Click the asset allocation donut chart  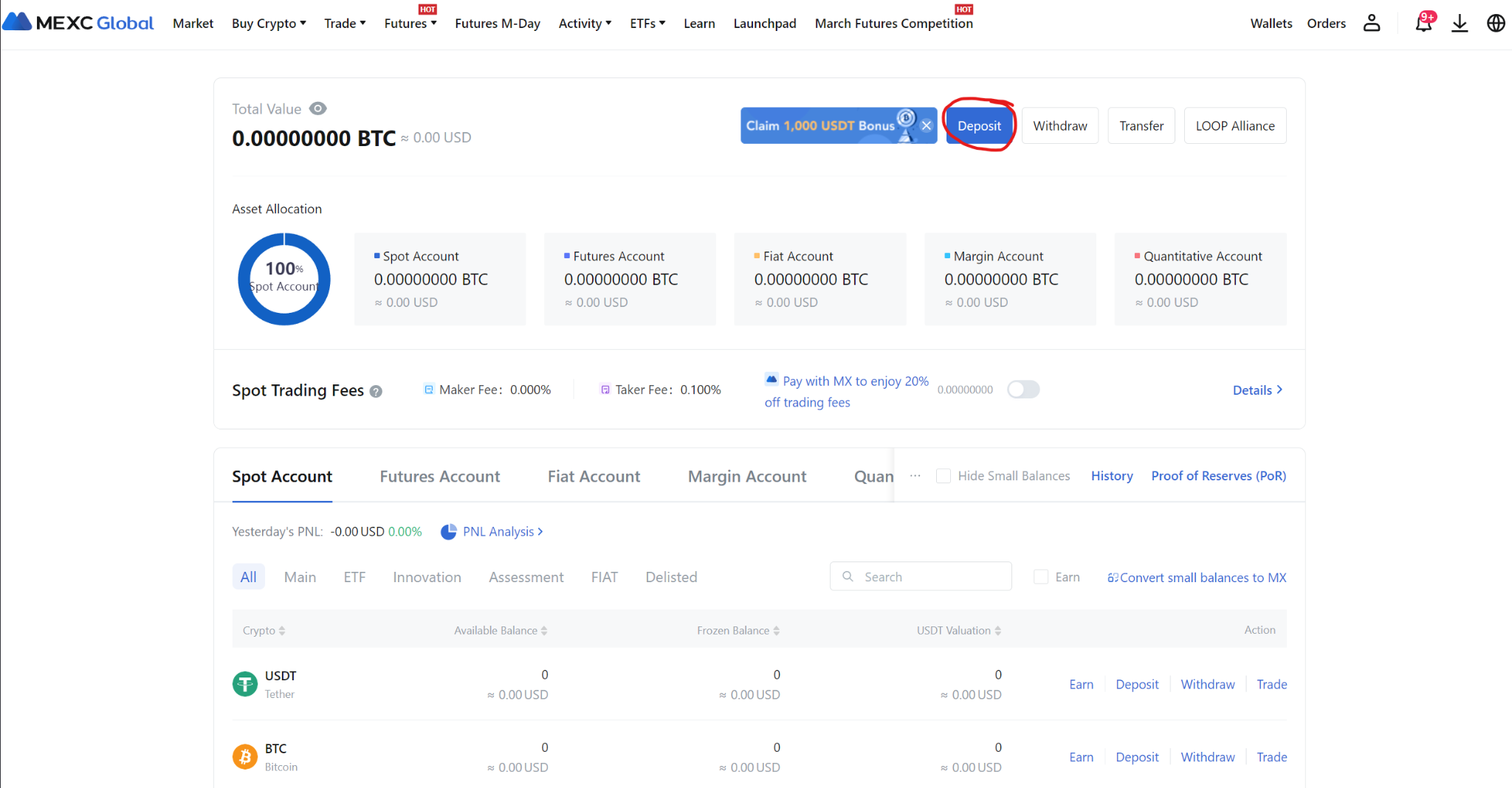284,280
